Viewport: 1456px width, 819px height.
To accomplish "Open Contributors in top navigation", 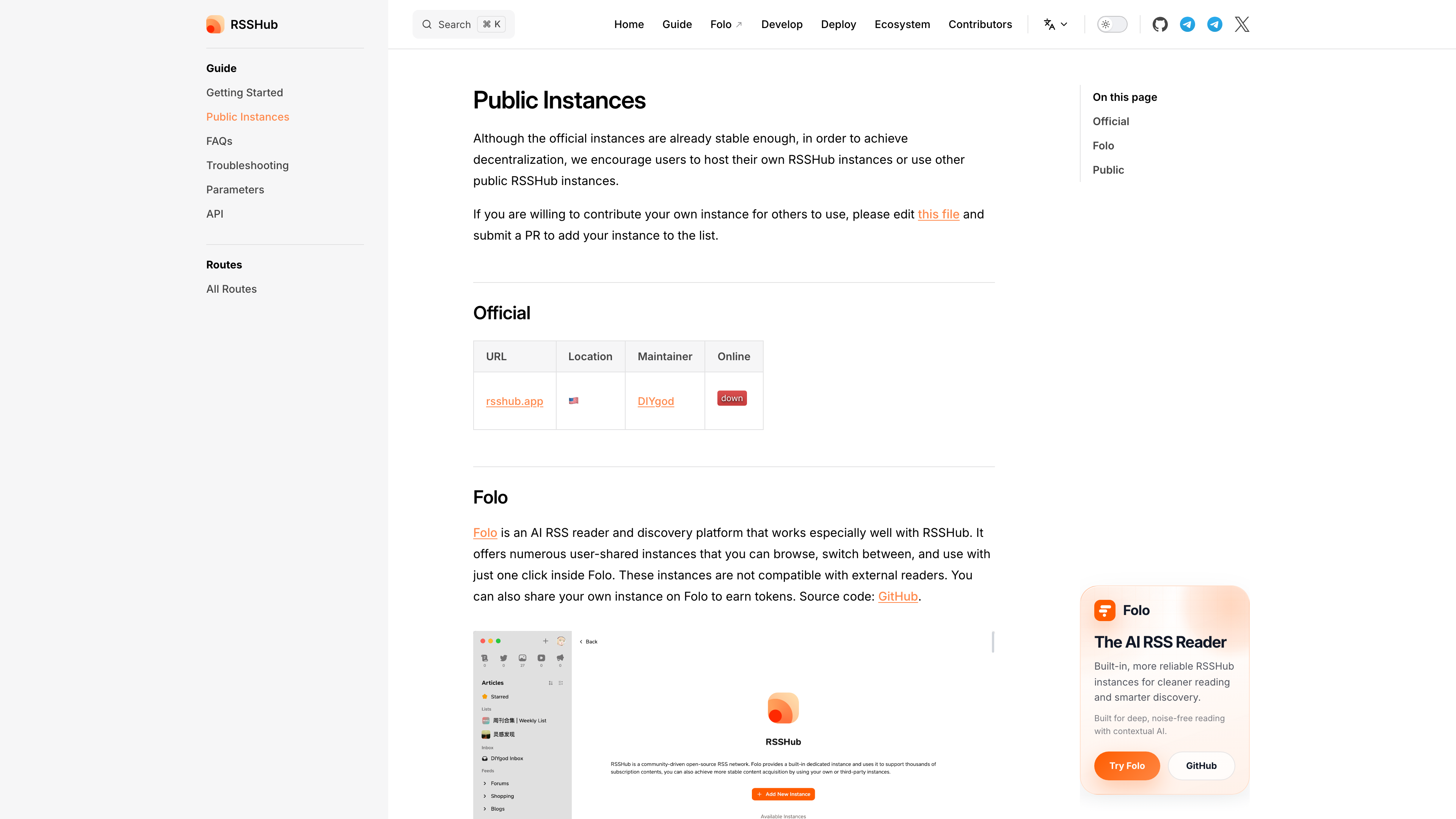I will [980, 24].
